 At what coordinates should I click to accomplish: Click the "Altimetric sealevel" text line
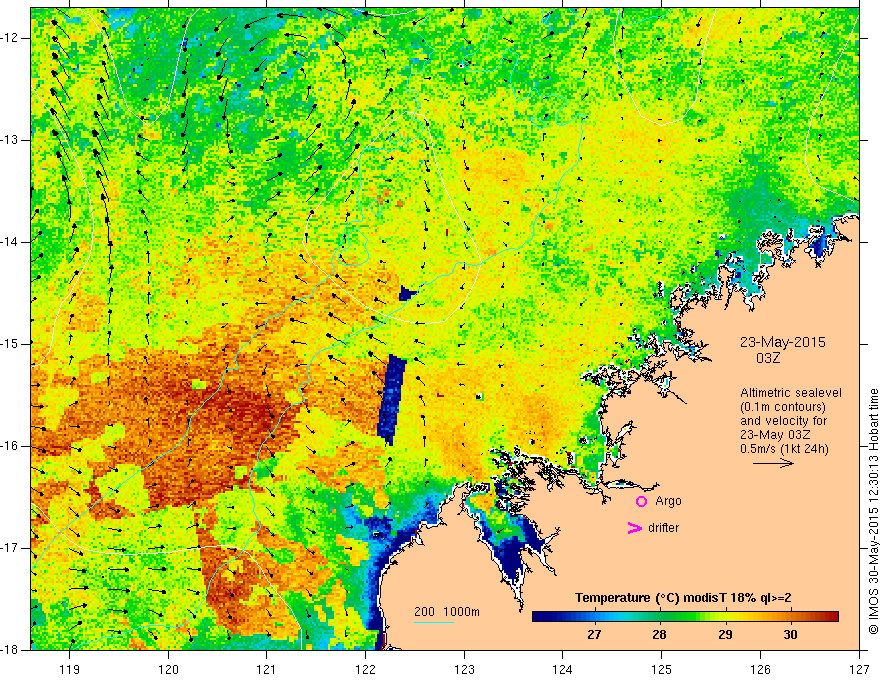tap(791, 393)
